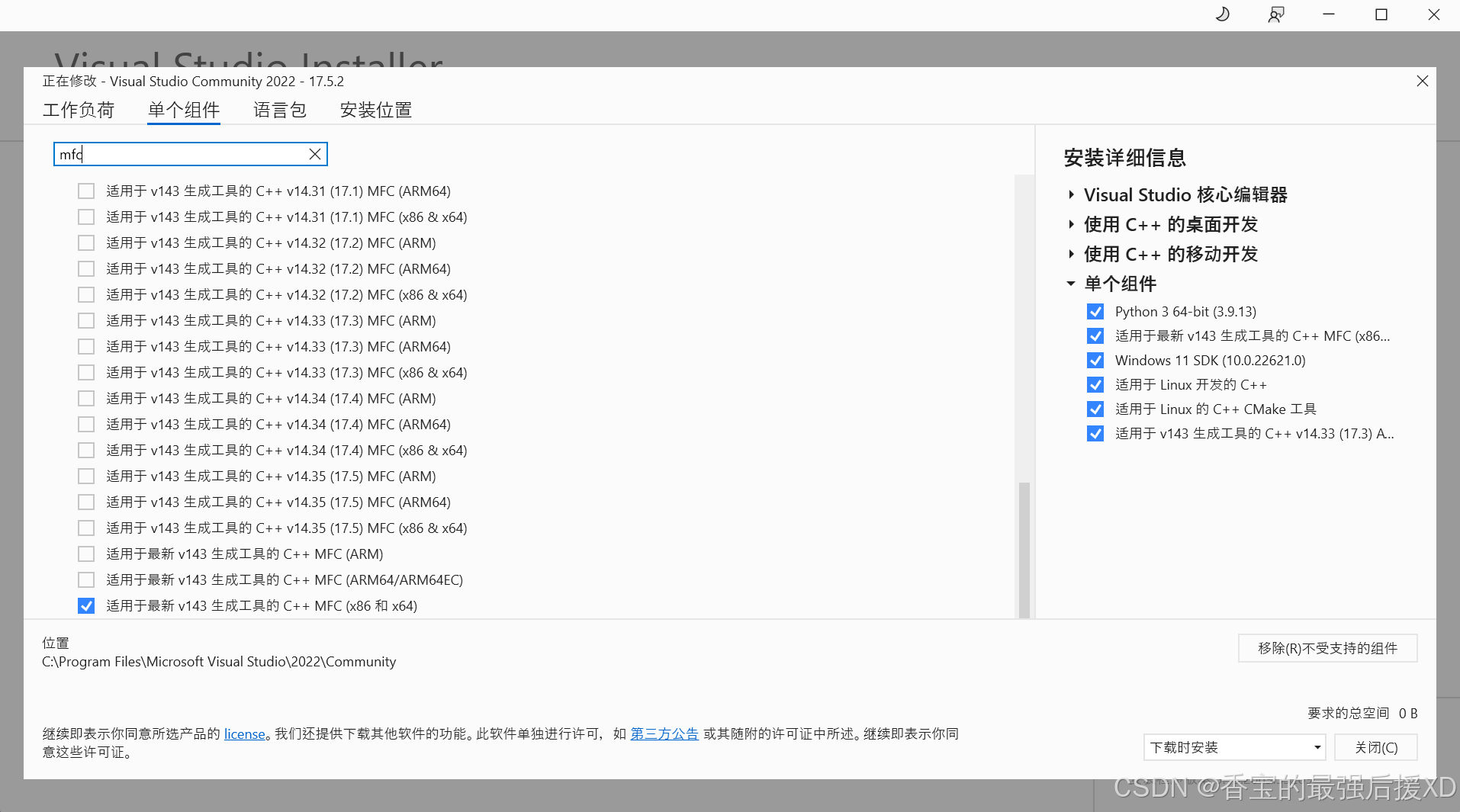Check v14.31 (17.1) MFC (ARM64) component
This screenshot has width=1460, height=812.
coord(86,191)
